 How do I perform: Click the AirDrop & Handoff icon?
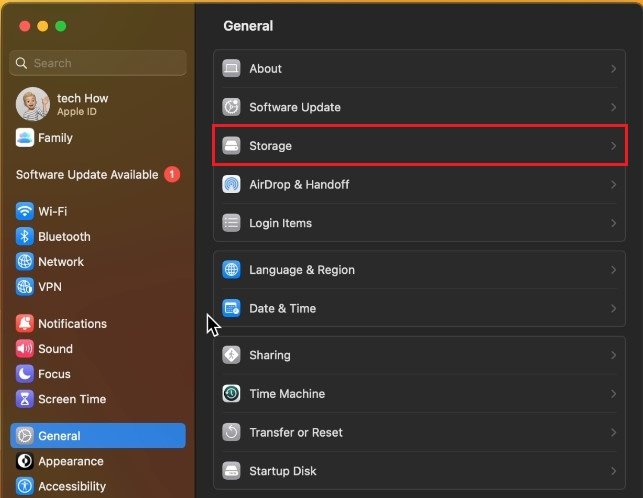(231, 185)
